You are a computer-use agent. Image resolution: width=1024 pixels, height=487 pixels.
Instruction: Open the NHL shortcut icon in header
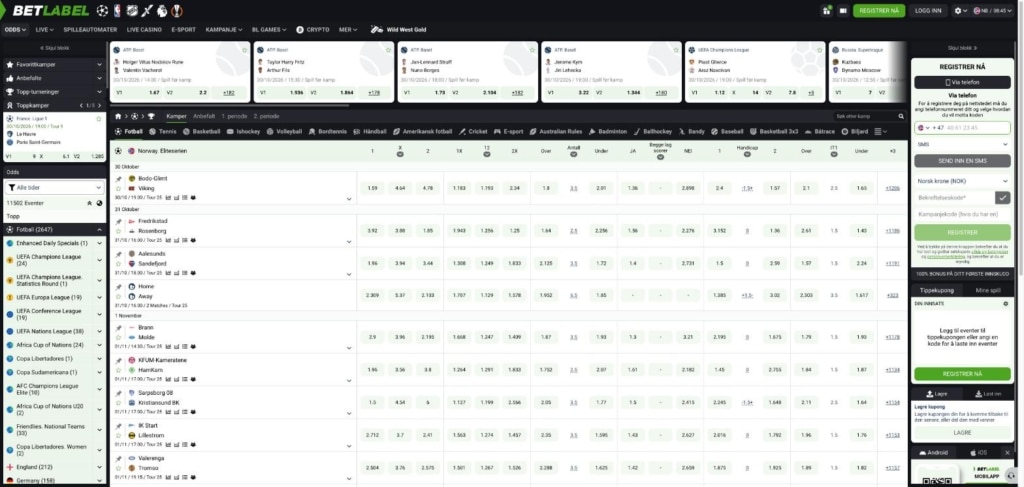133,10
